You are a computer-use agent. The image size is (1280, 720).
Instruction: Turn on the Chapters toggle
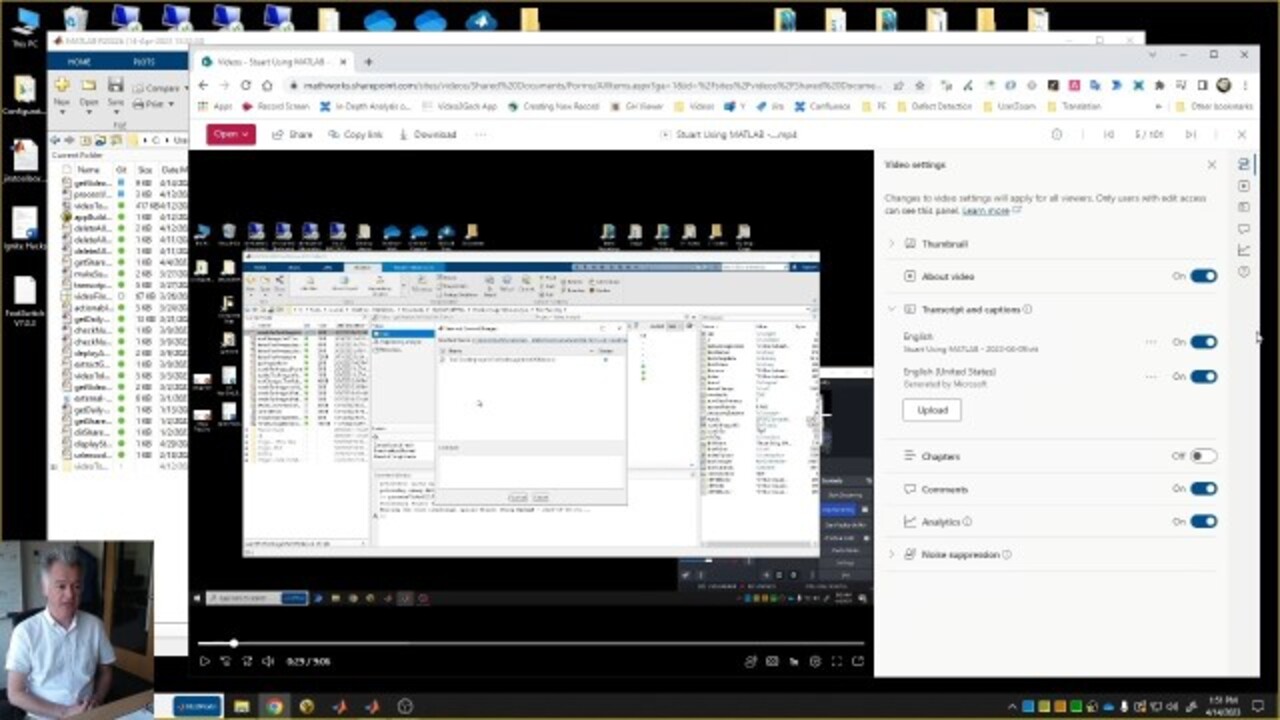point(1203,456)
